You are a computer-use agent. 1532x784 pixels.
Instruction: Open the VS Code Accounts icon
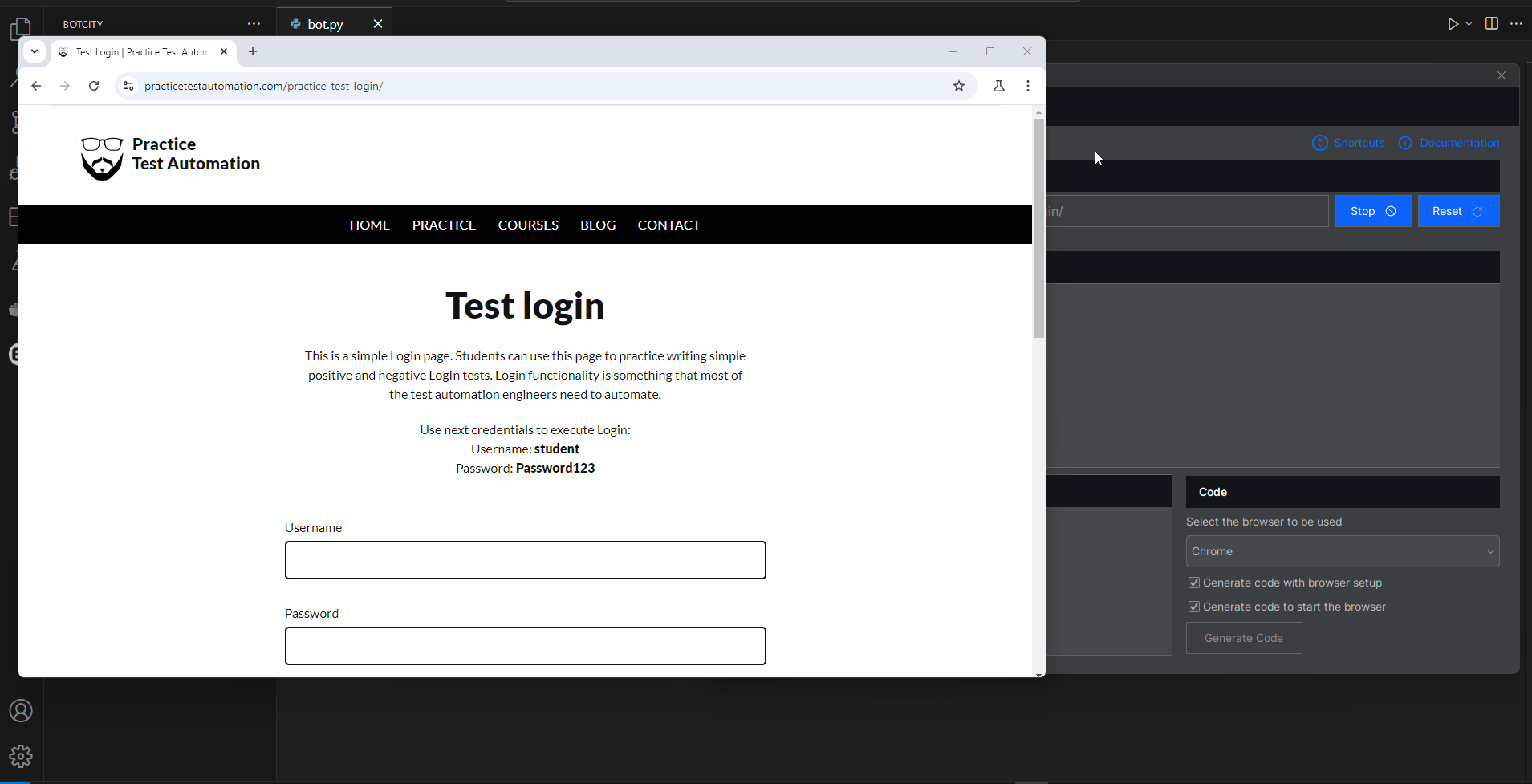tap(21, 711)
